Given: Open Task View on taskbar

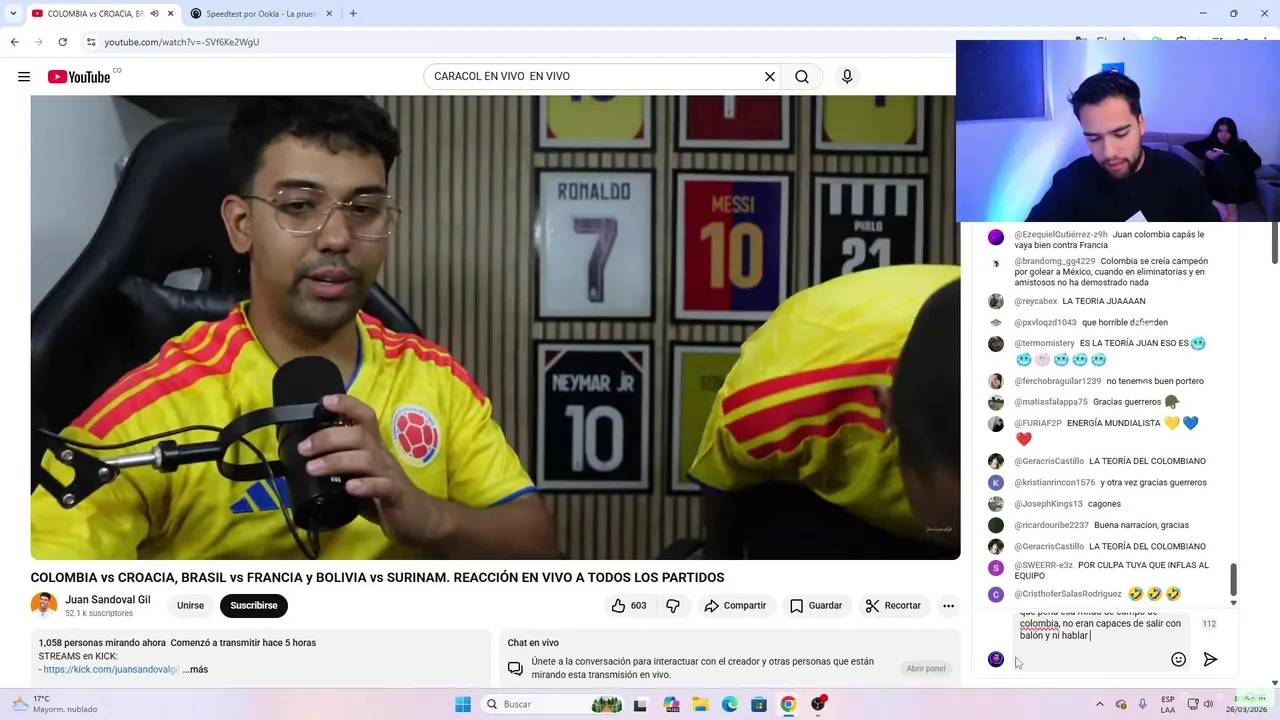Looking at the screenshot, I should [x=640, y=704].
